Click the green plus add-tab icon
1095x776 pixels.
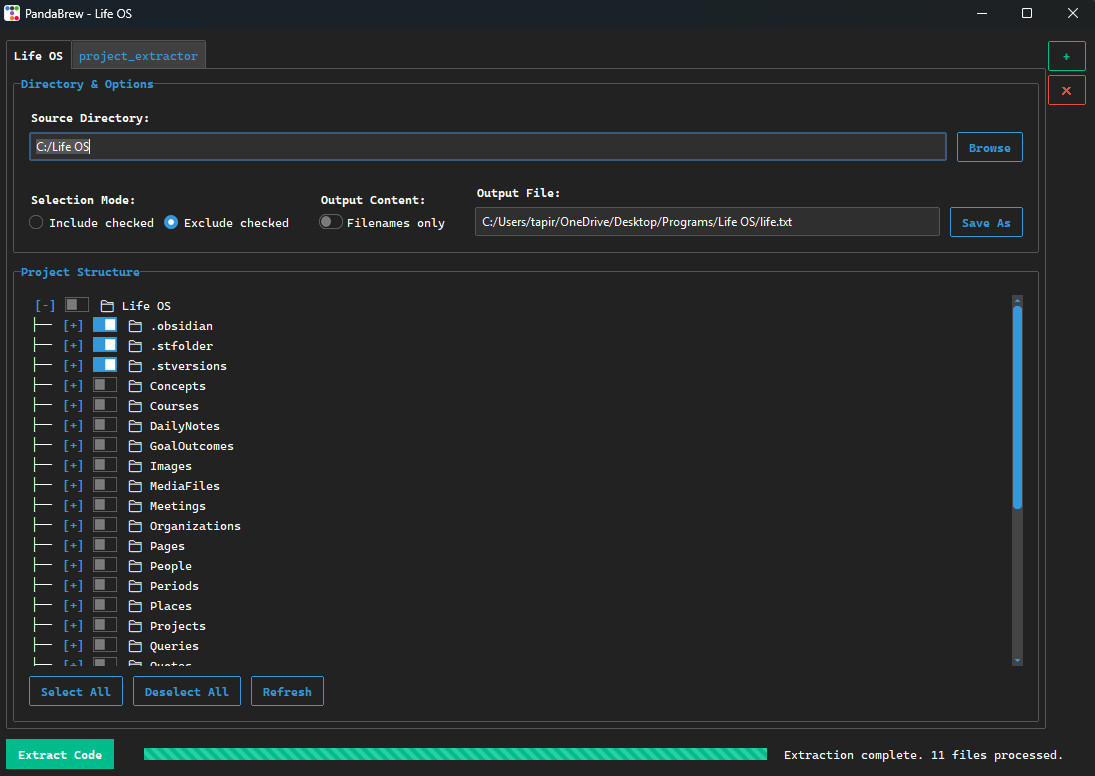1066,56
